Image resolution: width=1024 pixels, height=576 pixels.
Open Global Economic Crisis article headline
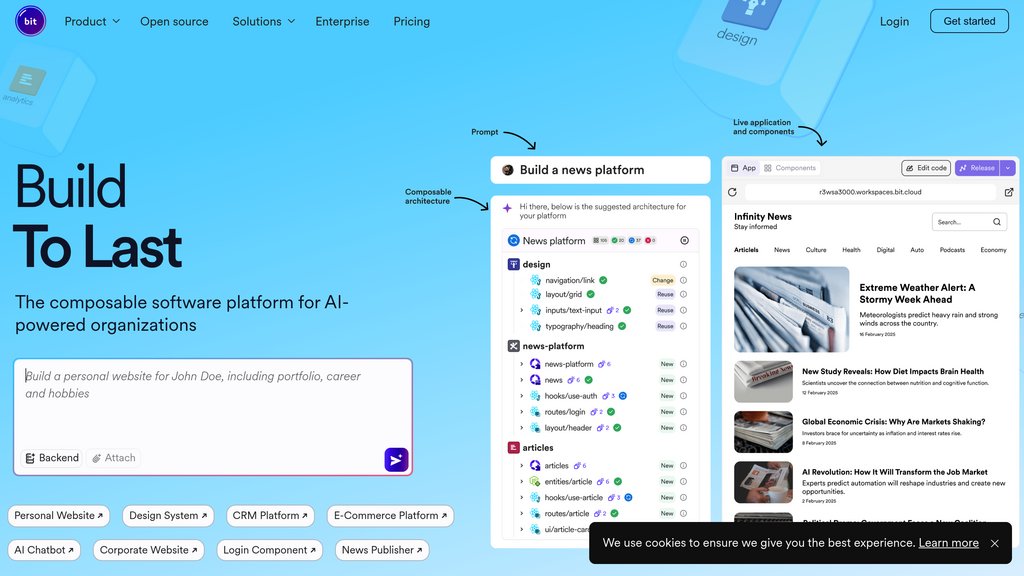tap(893, 422)
